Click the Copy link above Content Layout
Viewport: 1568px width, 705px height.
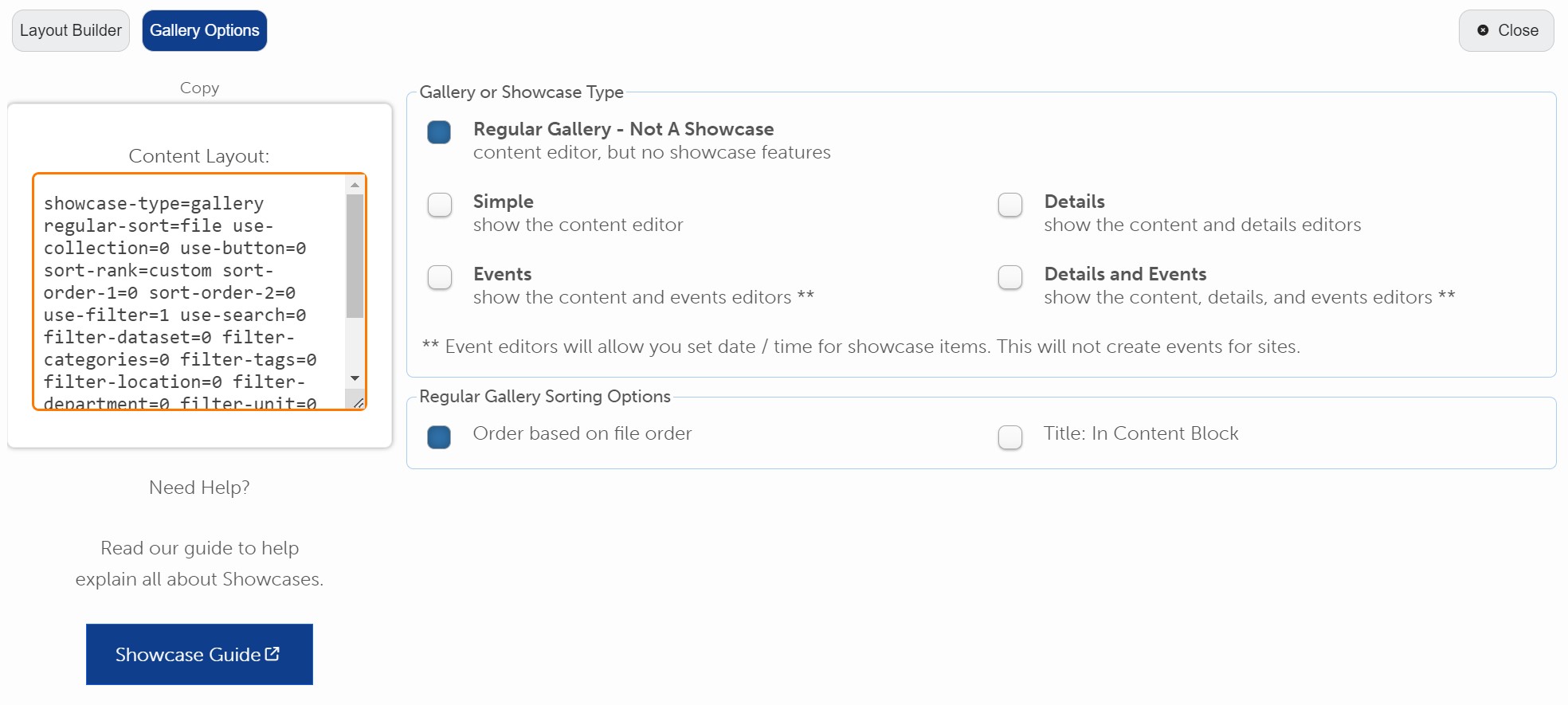pyautogui.click(x=199, y=88)
